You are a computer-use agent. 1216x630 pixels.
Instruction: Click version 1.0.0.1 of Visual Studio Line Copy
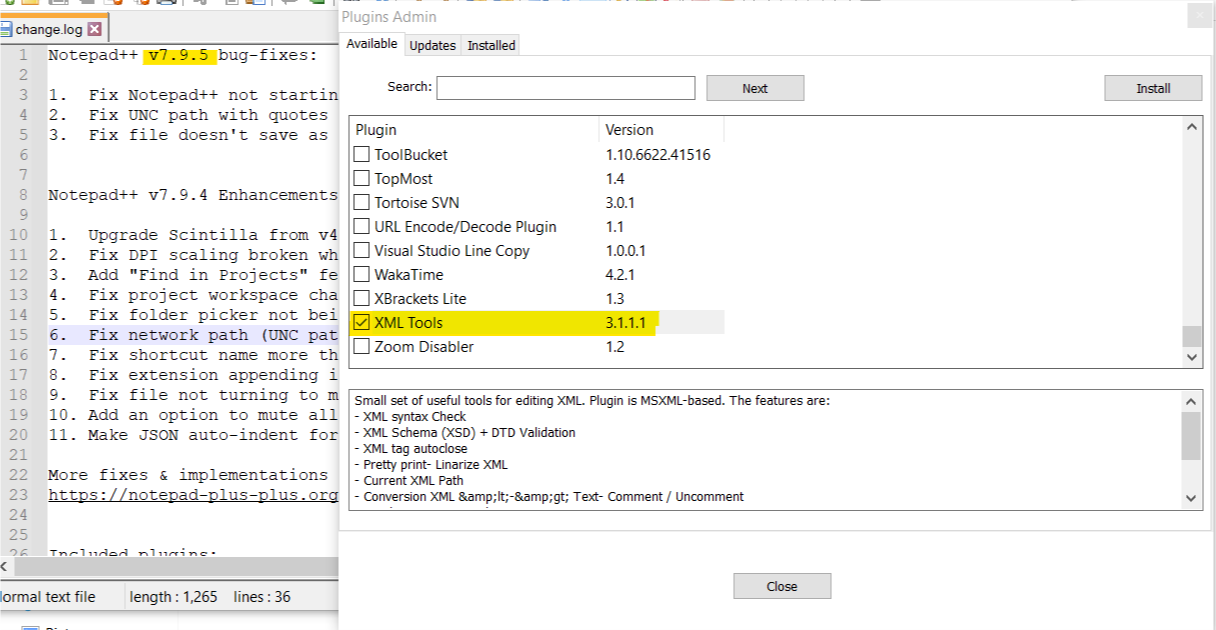pos(626,251)
